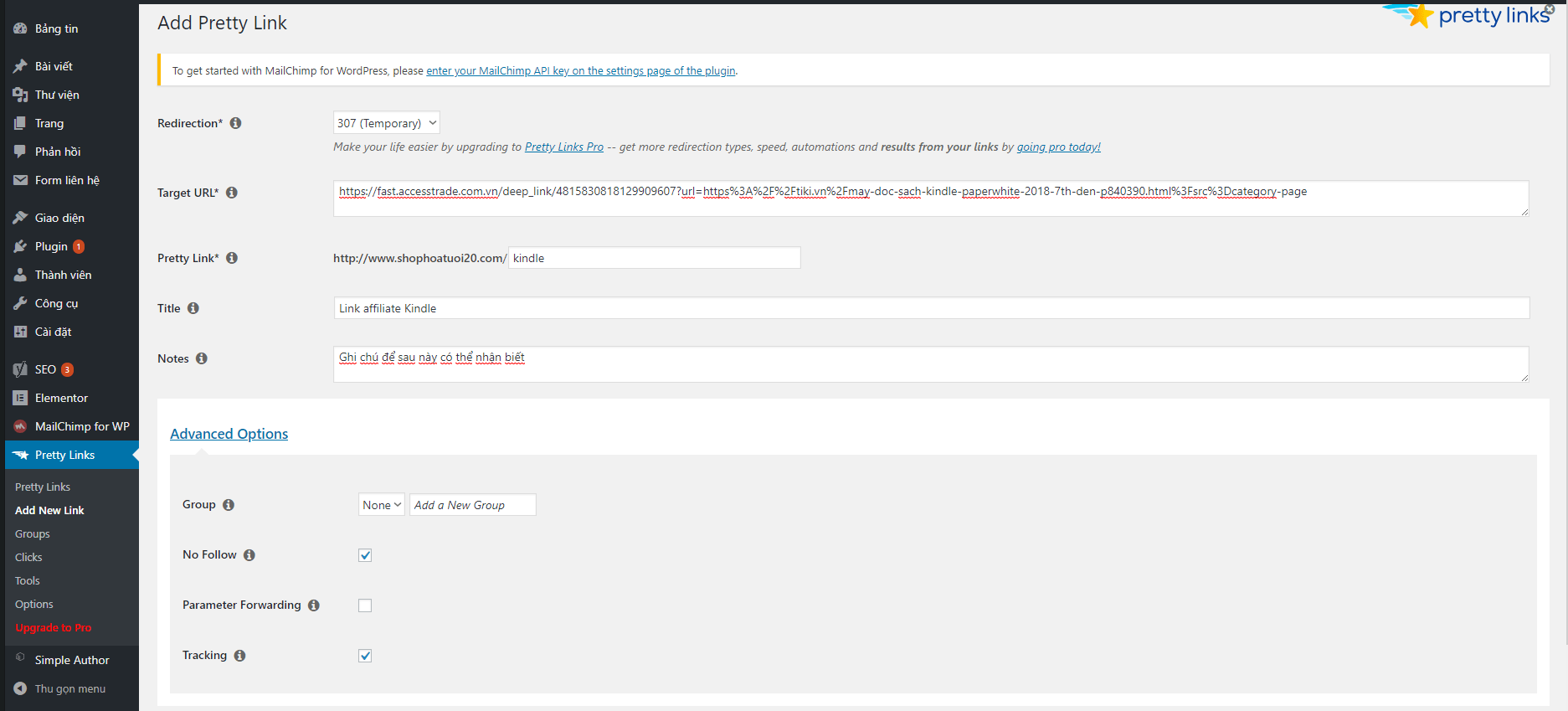Click the Thu gọn menu label
Viewport: 1568px width, 711px height.
click(x=70, y=688)
